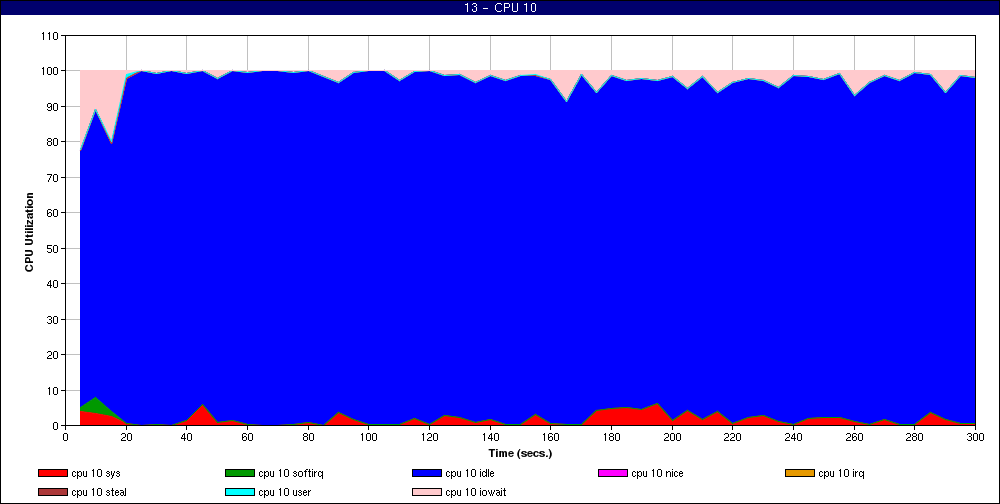The height and width of the screenshot is (504, 1000).
Task: Click the 20 tick on the time axis
Action: (126, 437)
